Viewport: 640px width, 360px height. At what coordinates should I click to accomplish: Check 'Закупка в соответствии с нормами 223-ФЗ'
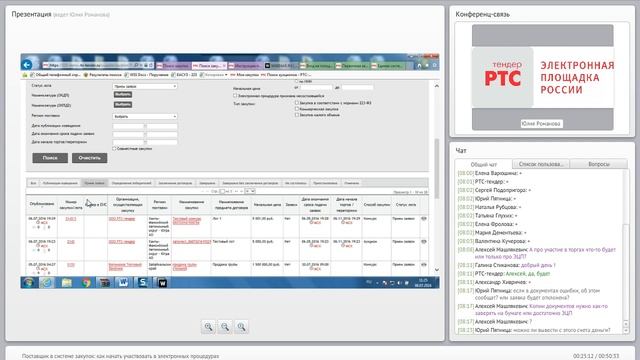(x=297, y=103)
